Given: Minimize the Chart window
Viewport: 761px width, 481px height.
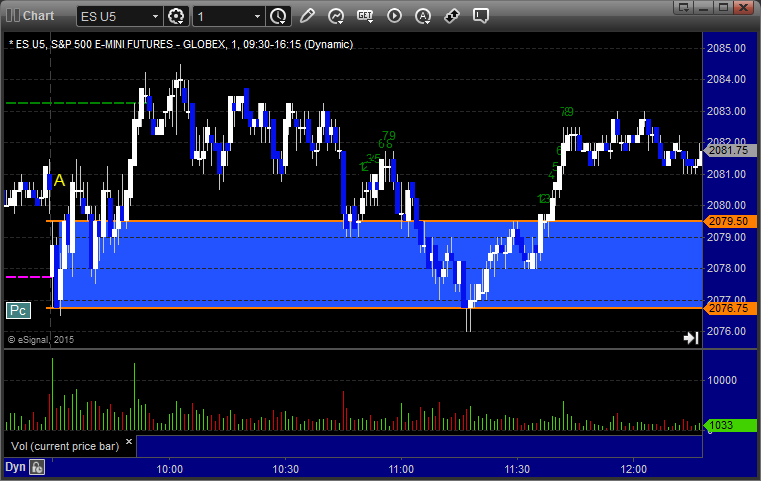Looking at the screenshot, I should click(x=704, y=7).
